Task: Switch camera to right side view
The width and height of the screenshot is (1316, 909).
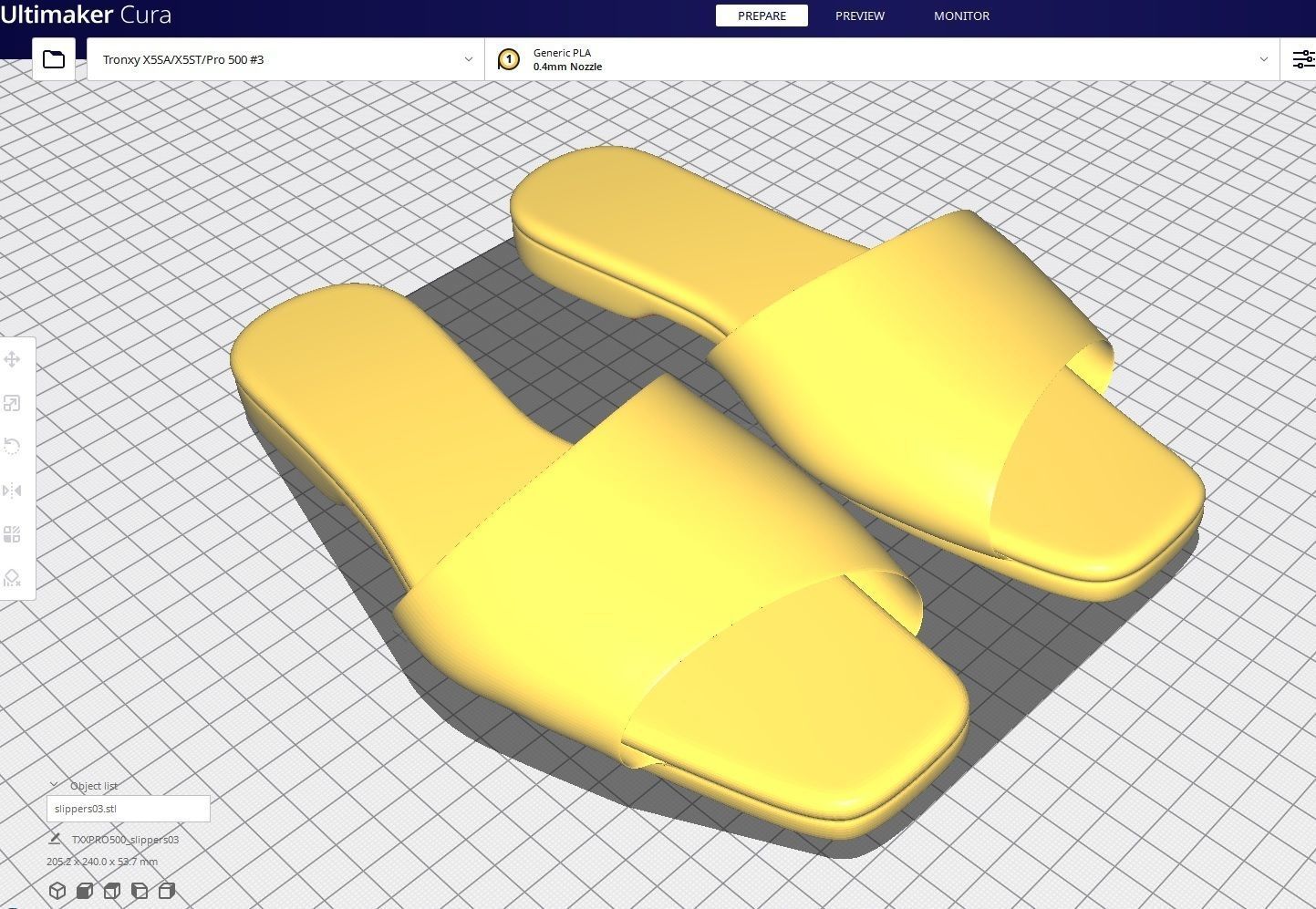Action: coord(167,891)
